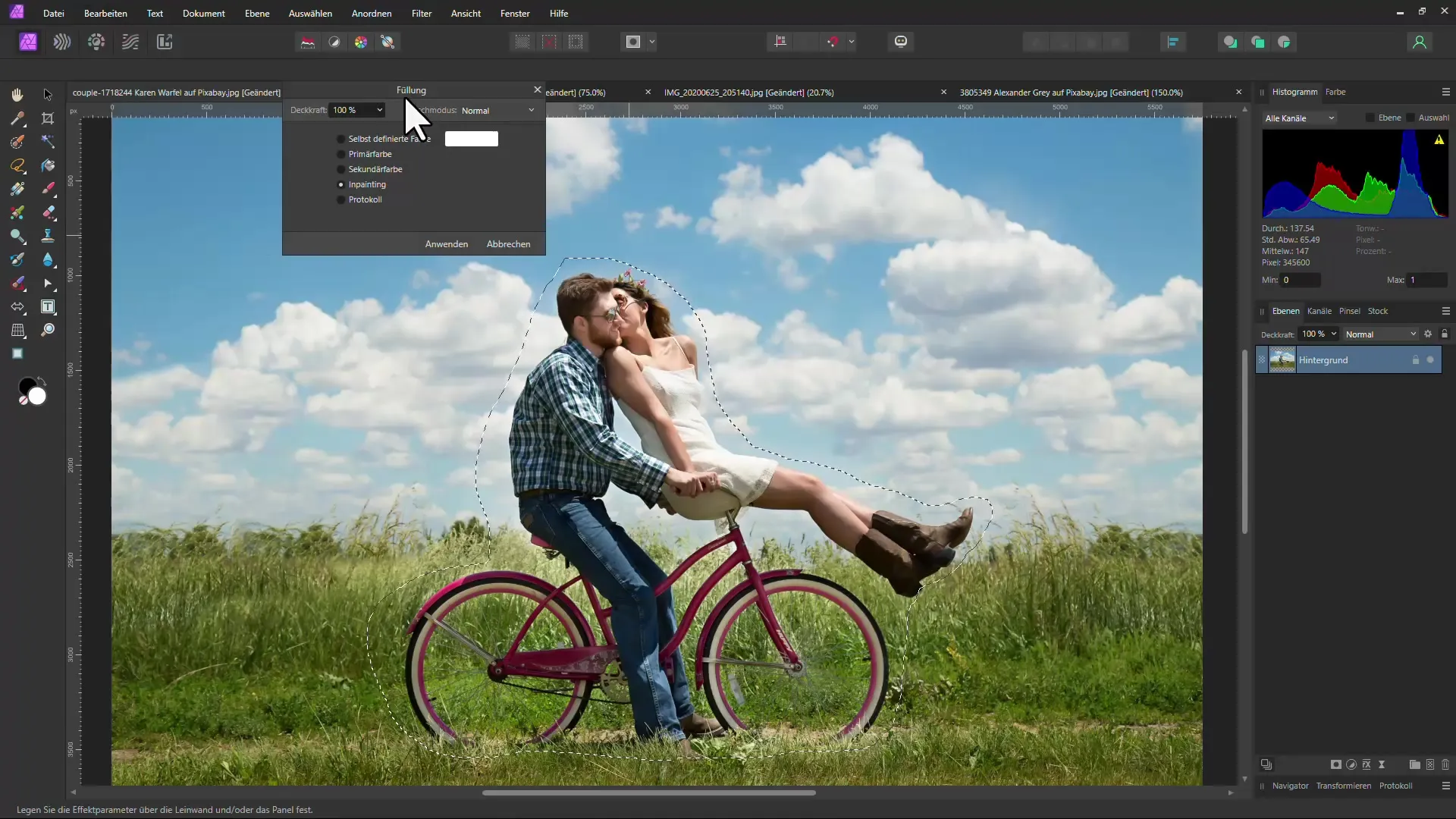1456x819 pixels.
Task: Select the Move tool arrow
Action: [x=48, y=95]
